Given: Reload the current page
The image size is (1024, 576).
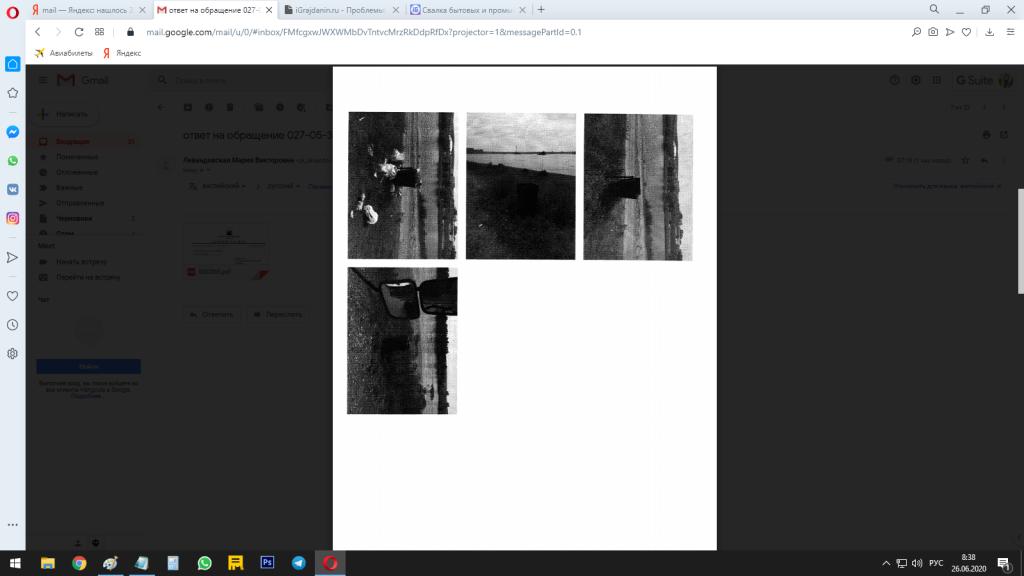Looking at the screenshot, I should 79,32.
